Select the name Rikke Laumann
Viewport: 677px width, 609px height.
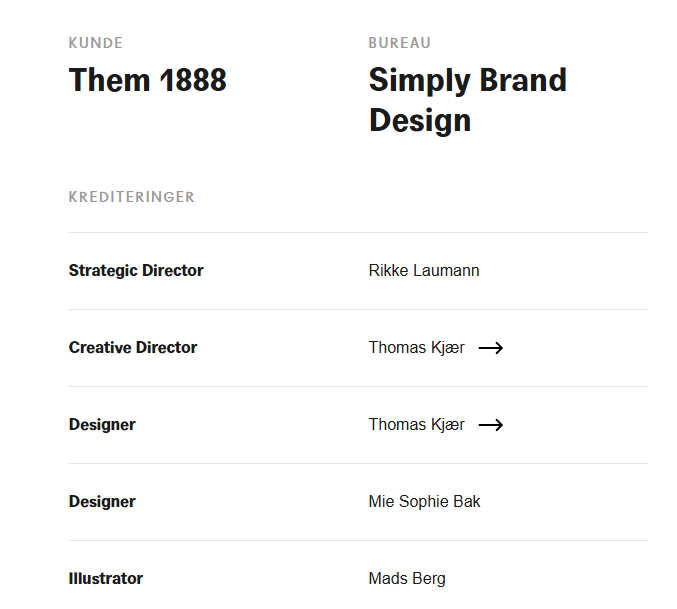click(x=424, y=271)
